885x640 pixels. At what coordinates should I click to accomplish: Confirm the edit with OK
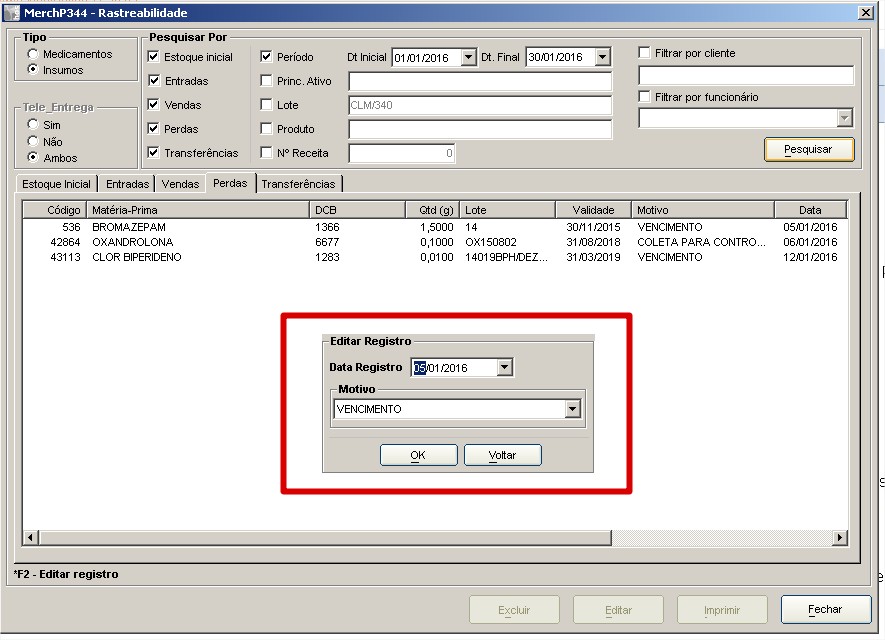[x=418, y=455]
